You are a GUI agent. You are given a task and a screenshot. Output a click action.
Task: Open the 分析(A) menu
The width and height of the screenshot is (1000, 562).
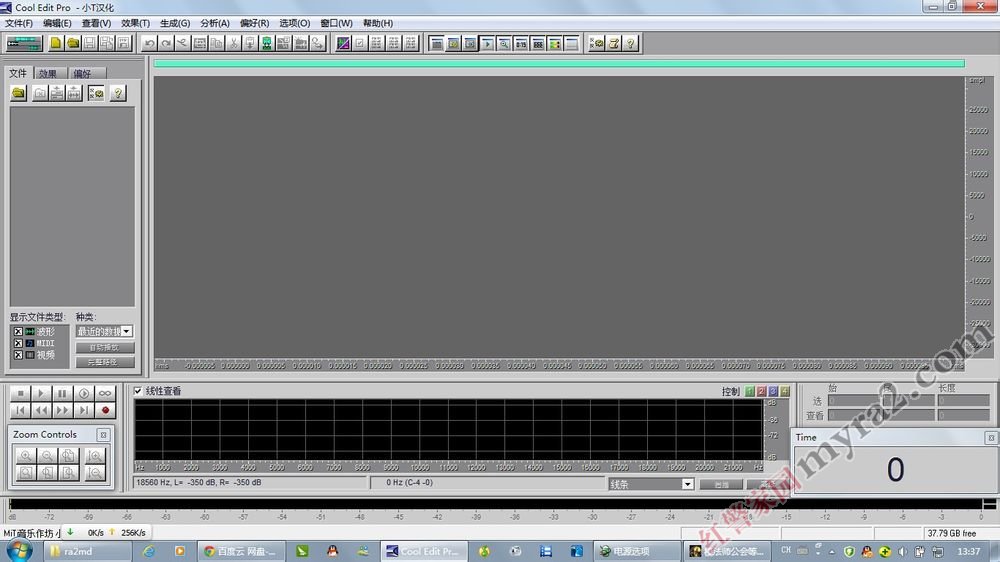tap(215, 23)
